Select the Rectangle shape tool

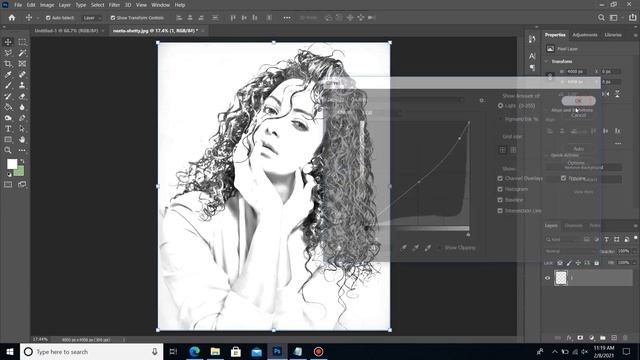coord(8,140)
